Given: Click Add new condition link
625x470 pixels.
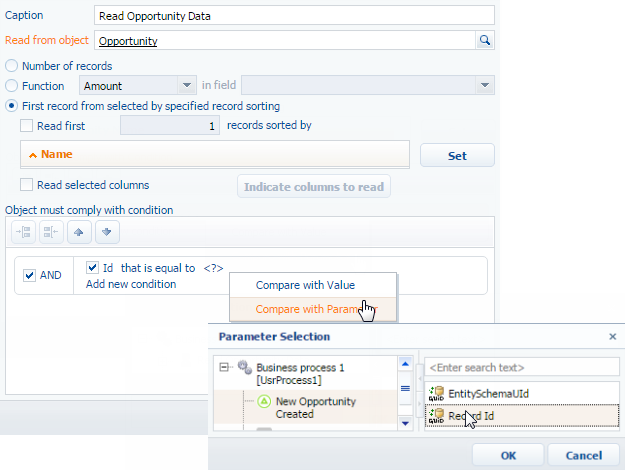Looking at the screenshot, I should 131,284.
